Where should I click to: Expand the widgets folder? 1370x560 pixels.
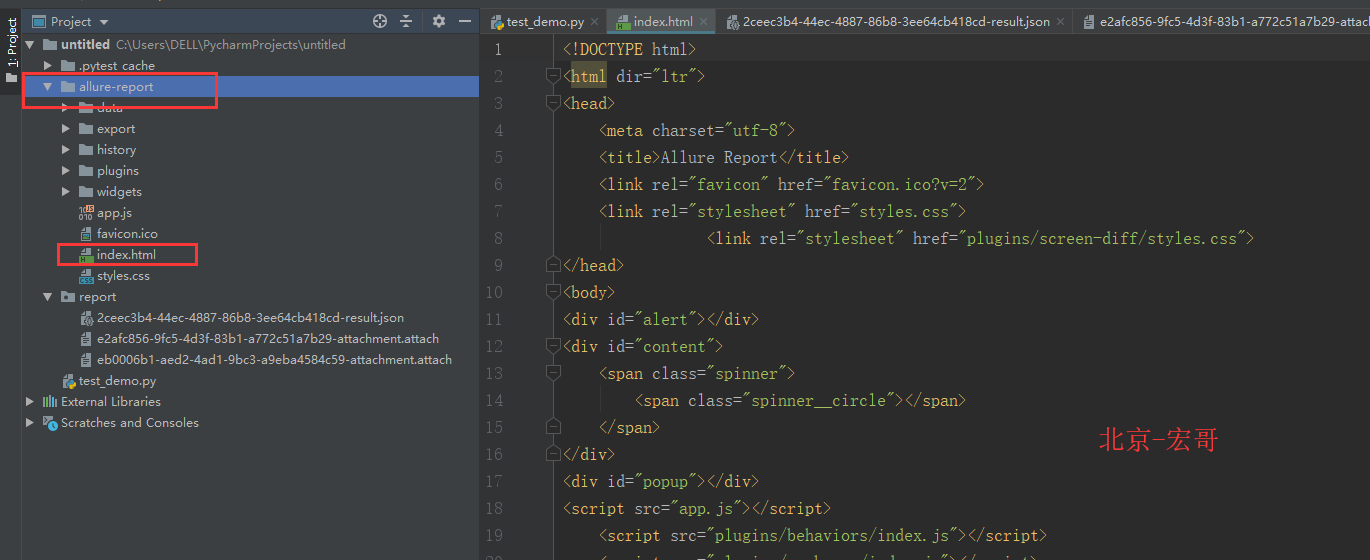pyautogui.click(x=65, y=192)
